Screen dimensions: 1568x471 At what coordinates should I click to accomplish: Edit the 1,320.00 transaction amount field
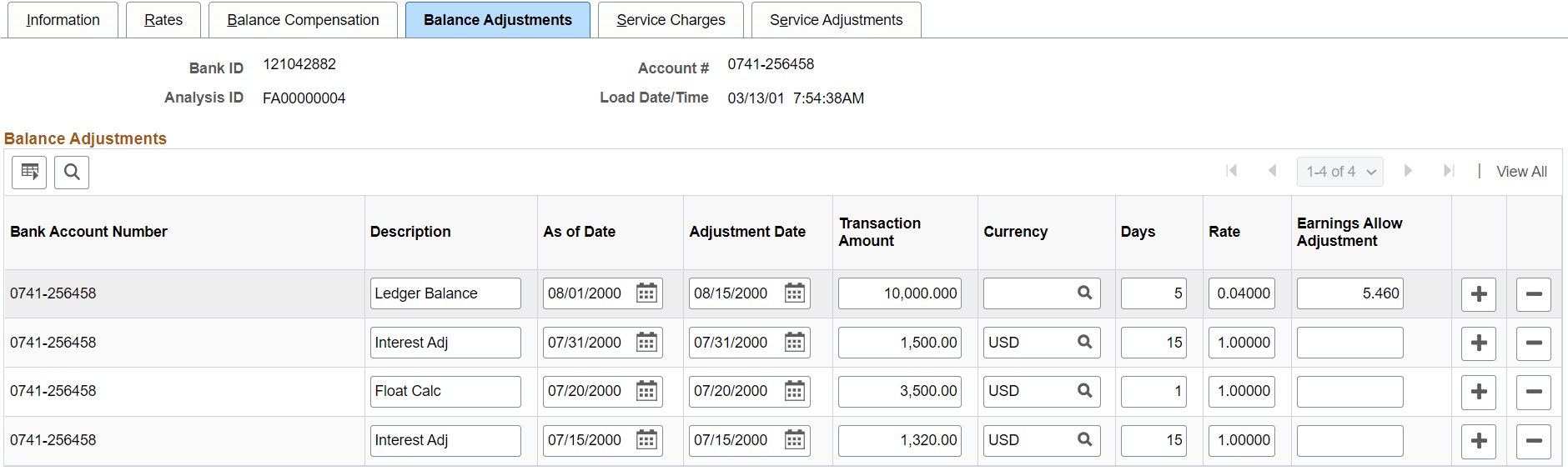pyautogui.click(x=900, y=440)
